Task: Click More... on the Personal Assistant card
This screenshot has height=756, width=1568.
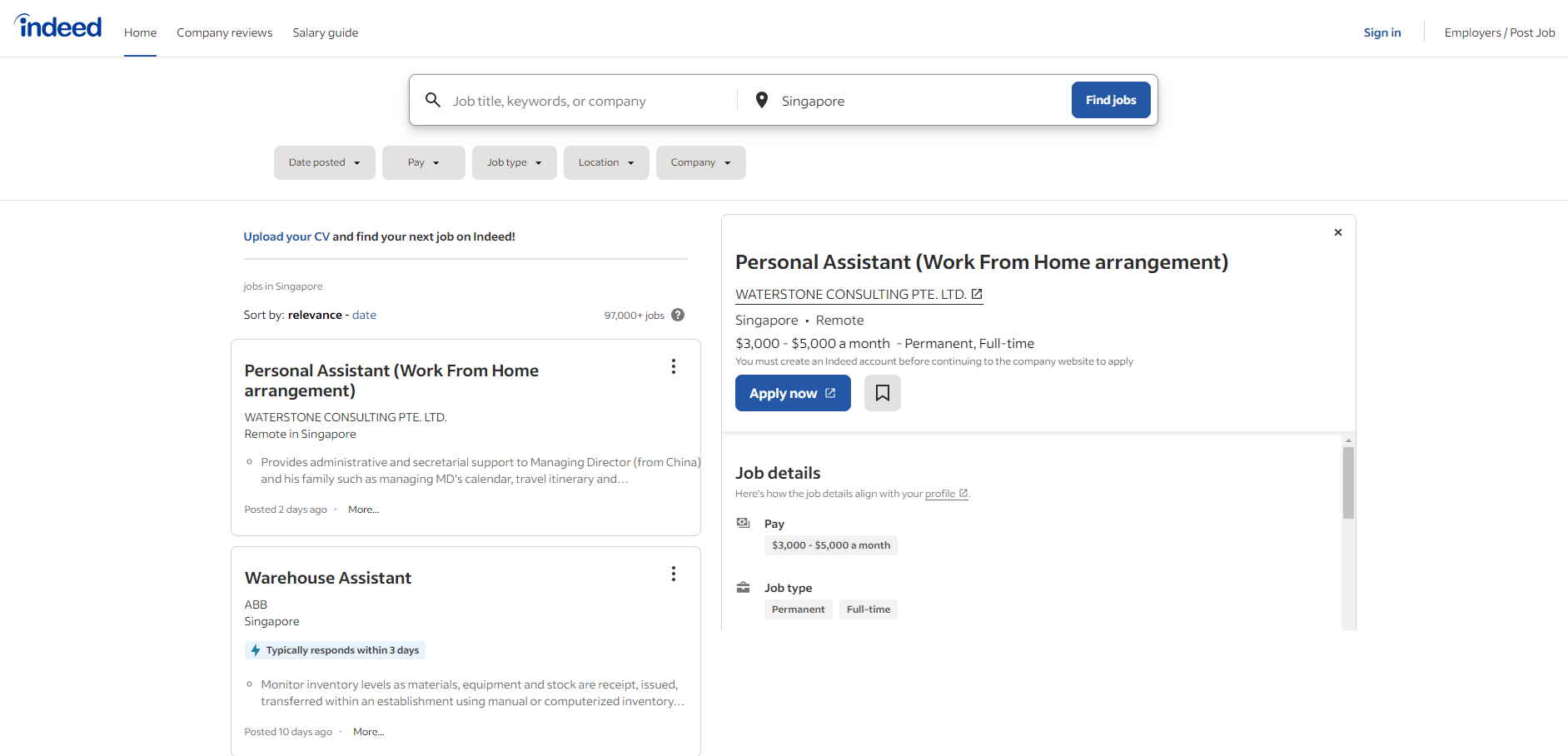Action: 364,510
